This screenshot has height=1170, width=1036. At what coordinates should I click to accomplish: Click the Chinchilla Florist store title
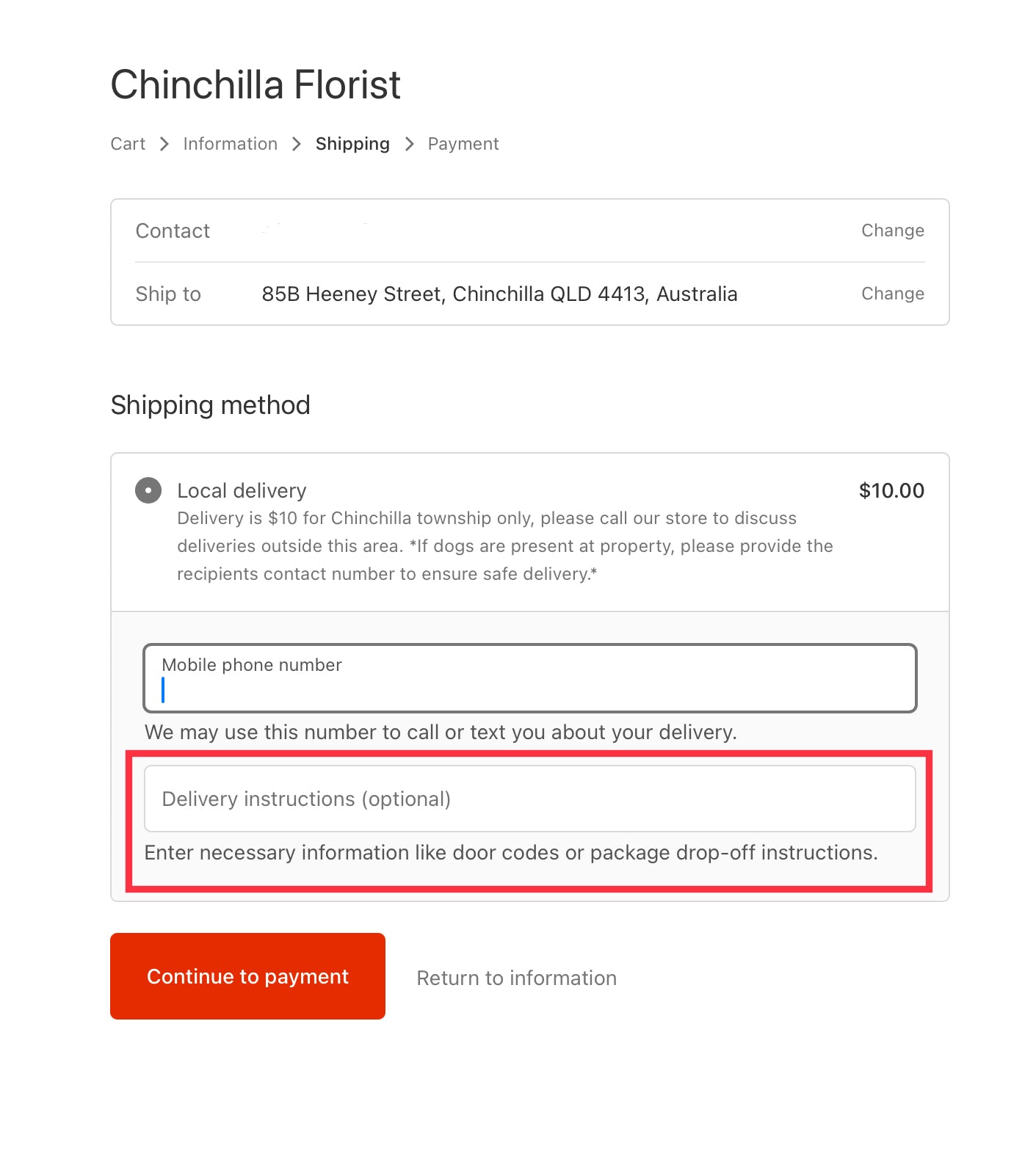coord(256,84)
